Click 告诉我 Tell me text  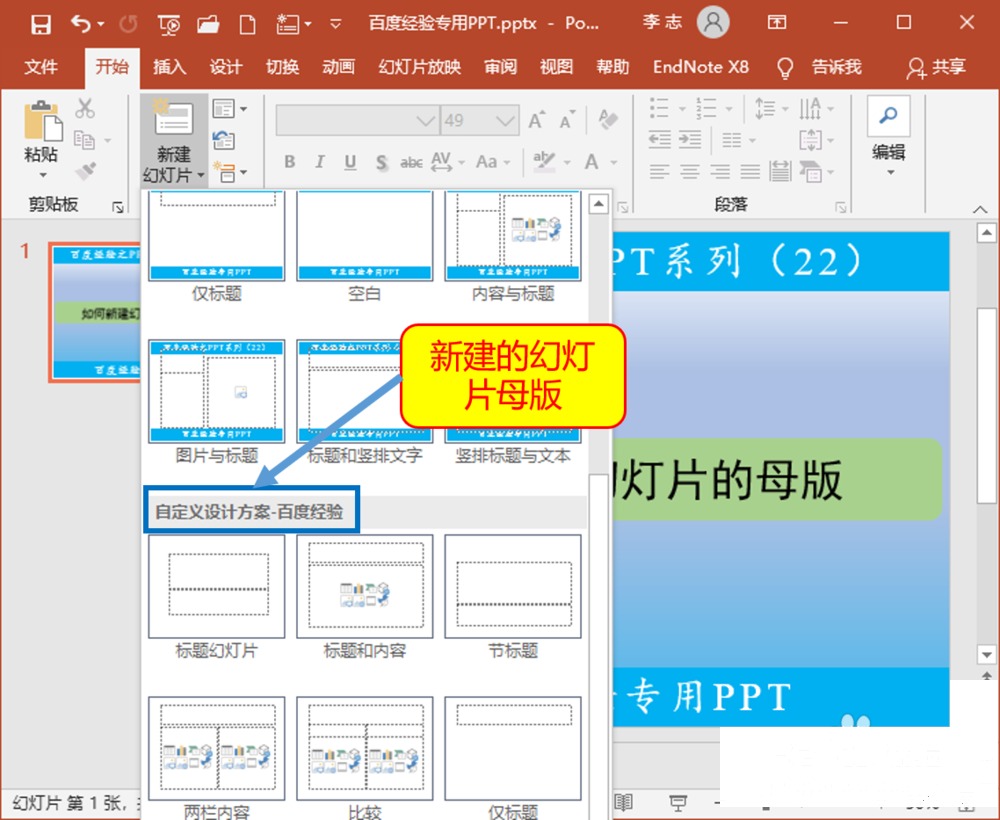coord(836,67)
